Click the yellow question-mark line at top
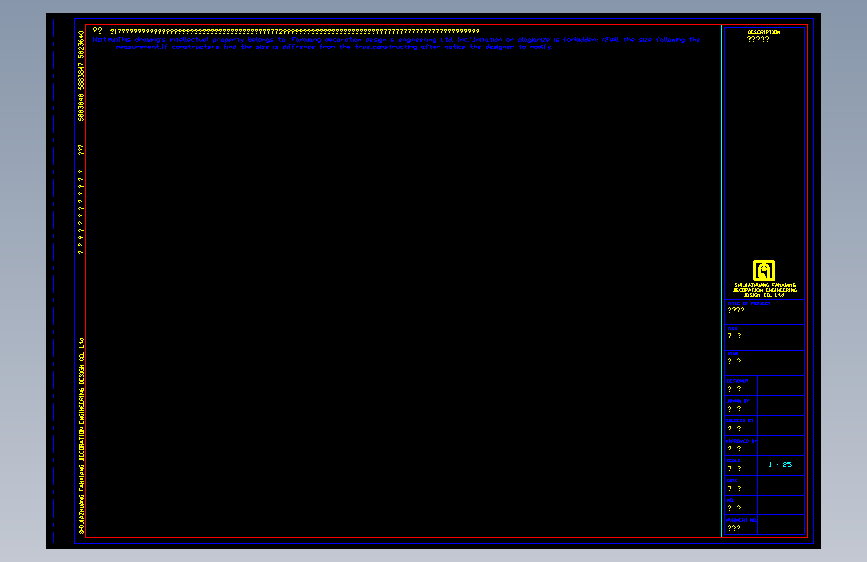Image resolution: width=867 pixels, height=562 pixels. click(286, 31)
